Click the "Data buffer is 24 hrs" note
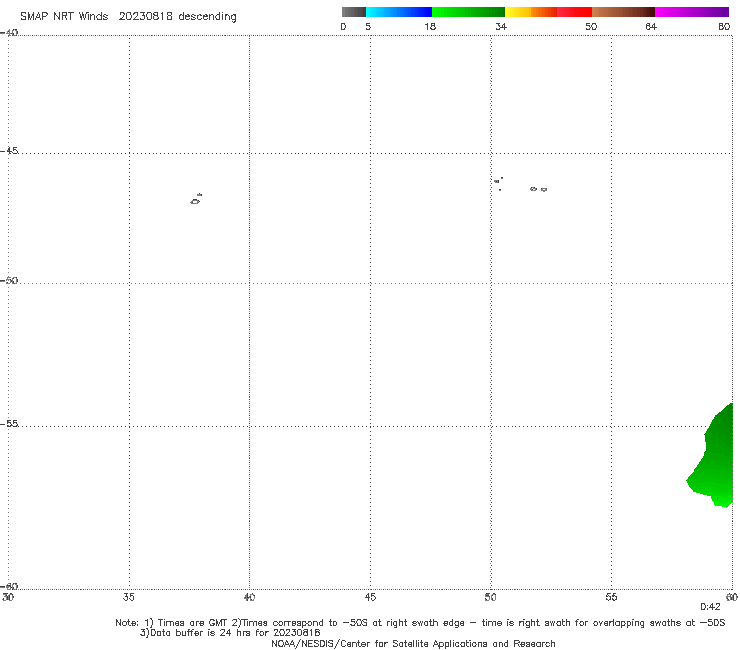This screenshot has height=650, width=740. 230,633
